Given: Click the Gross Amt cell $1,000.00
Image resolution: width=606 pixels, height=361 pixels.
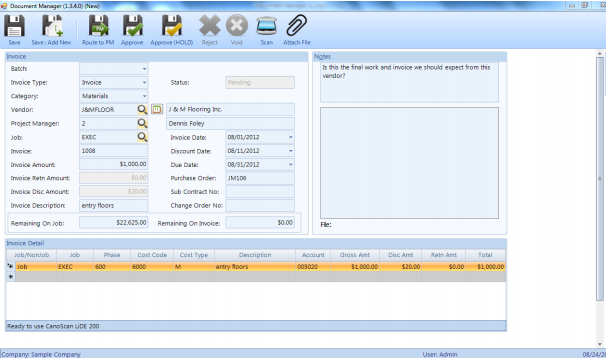Looking at the screenshot, I should click(x=355, y=267).
